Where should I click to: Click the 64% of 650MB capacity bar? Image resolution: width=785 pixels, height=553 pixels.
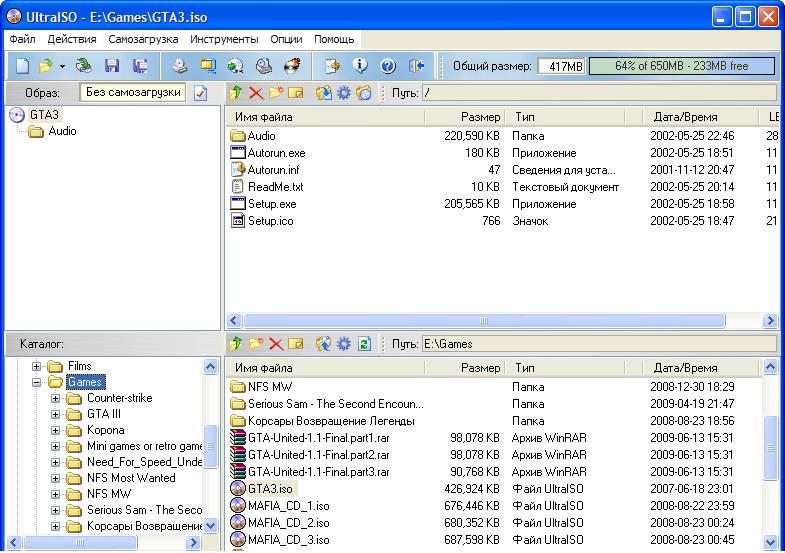[x=682, y=66]
